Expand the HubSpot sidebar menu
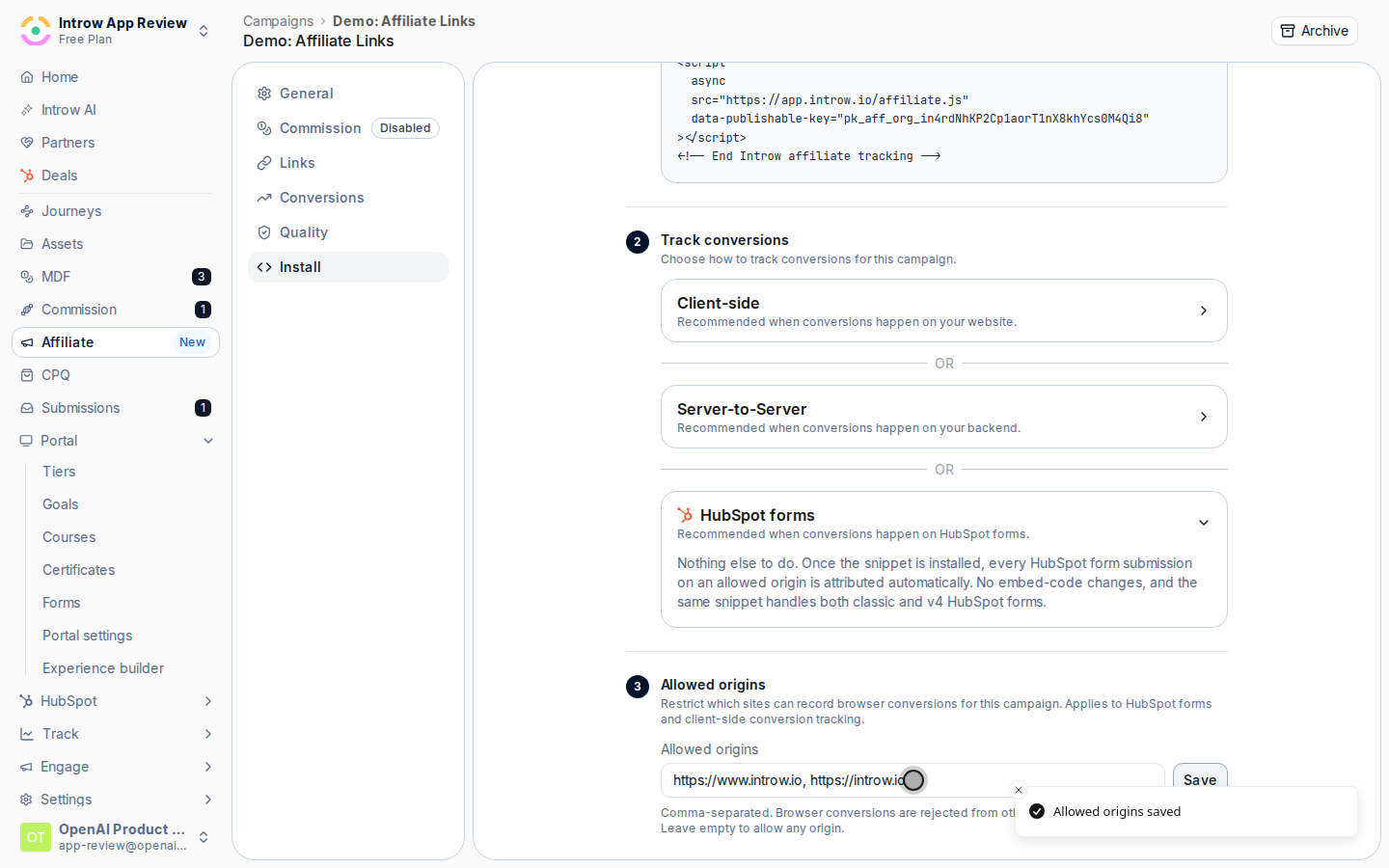1389x868 pixels. (208, 701)
